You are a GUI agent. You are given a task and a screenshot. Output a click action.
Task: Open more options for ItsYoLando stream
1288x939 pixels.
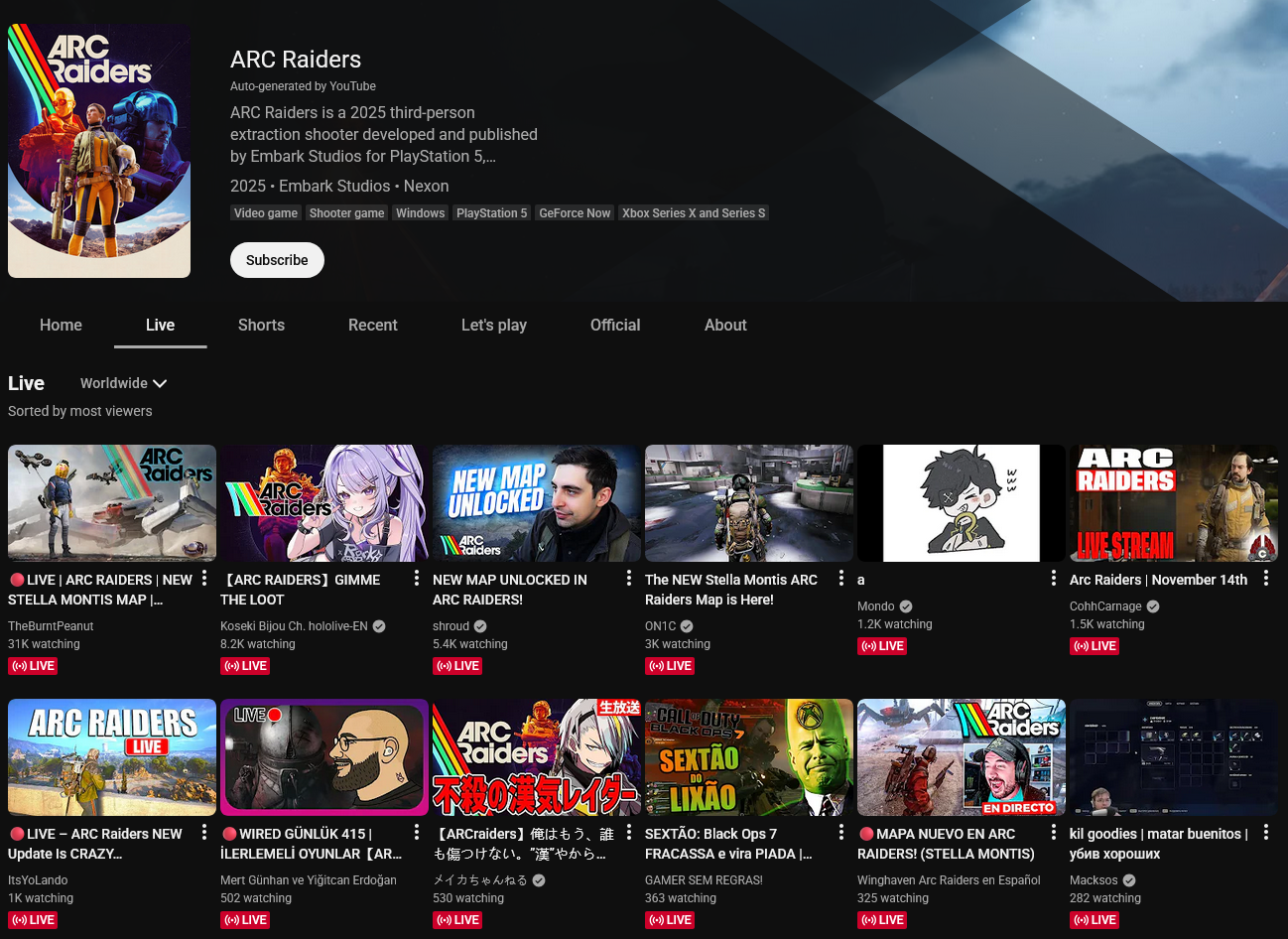point(204,832)
